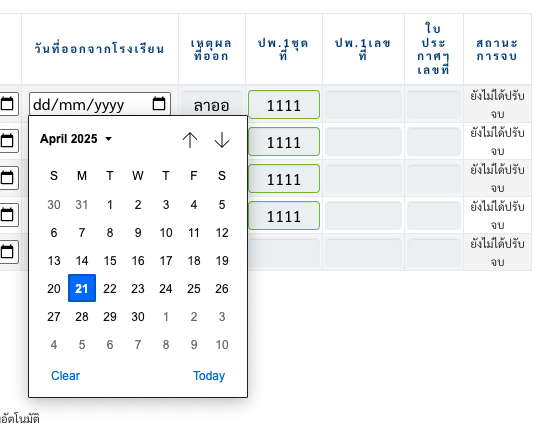The width and height of the screenshot is (542, 431).
Task: Open calendar icon in fourth row's left field
Action: pyautogui.click(x=7, y=215)
